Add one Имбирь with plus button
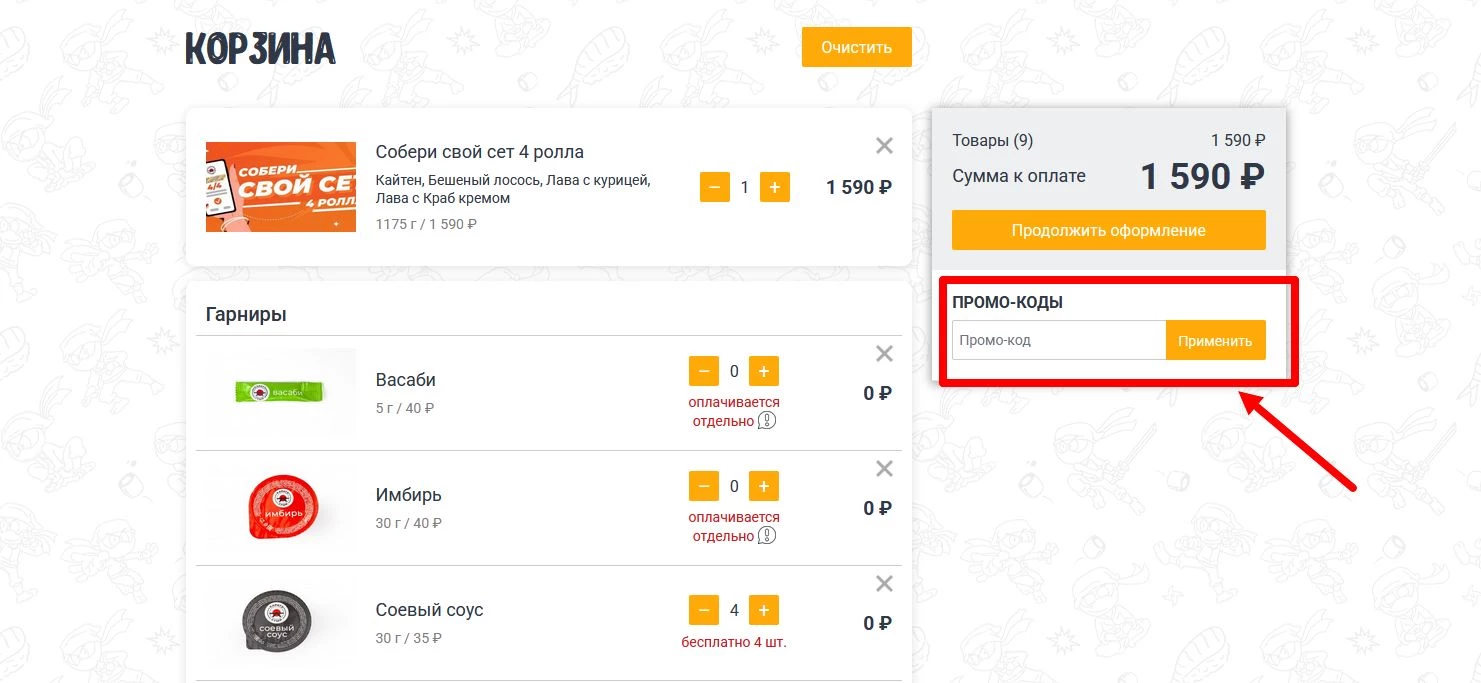Image resolution: width=1481 pixels, height=683 pixels. [x=764, y=487]
